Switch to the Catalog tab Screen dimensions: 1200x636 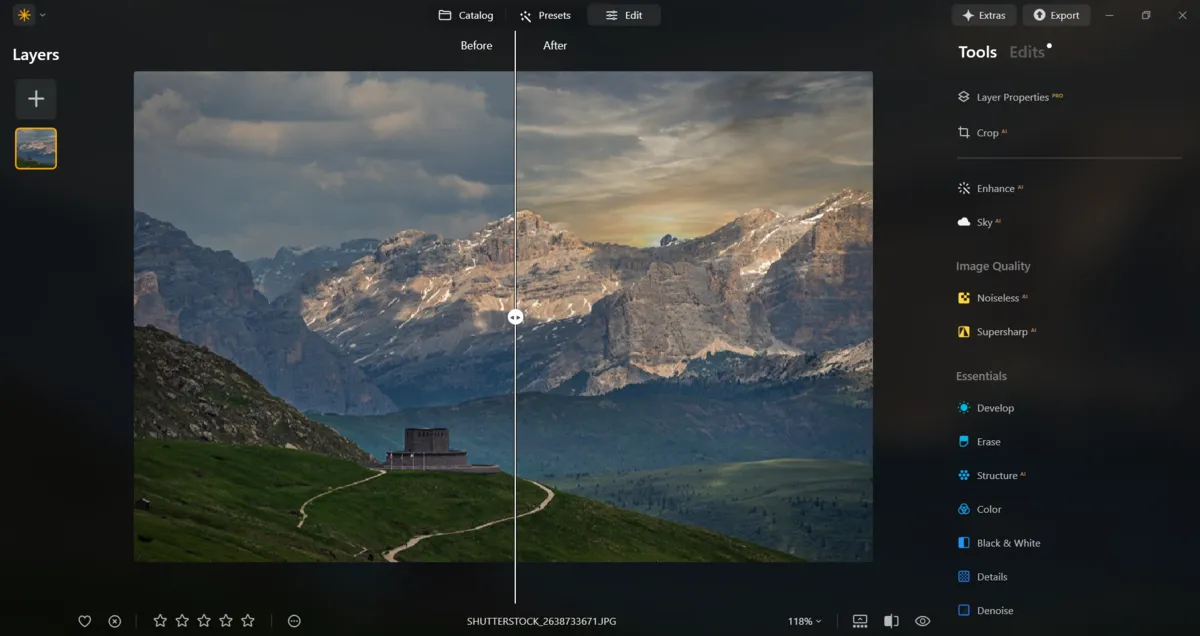[x=464, y=15]
